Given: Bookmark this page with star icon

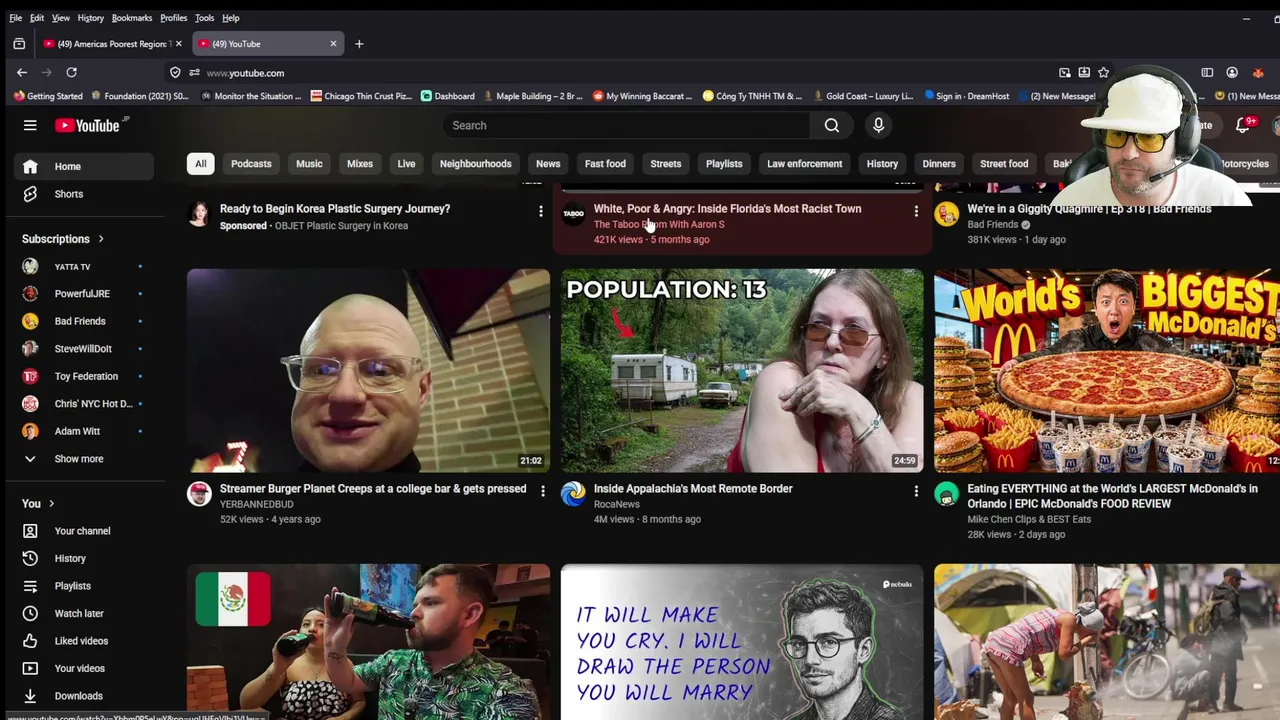Looking at the screenshot, I should click(1103, 72).
